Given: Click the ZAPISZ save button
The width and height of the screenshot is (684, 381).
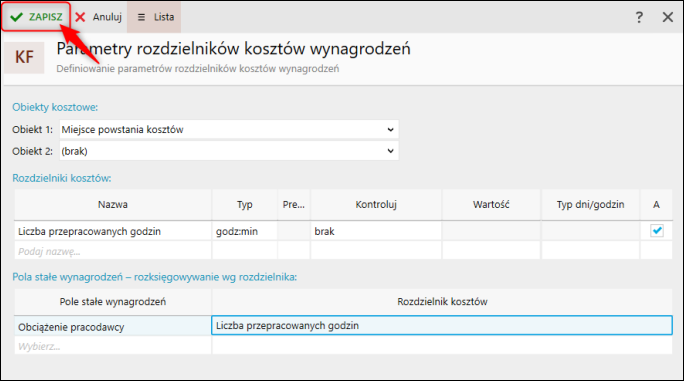Looking at the screenshot, I should click(36, 17).
